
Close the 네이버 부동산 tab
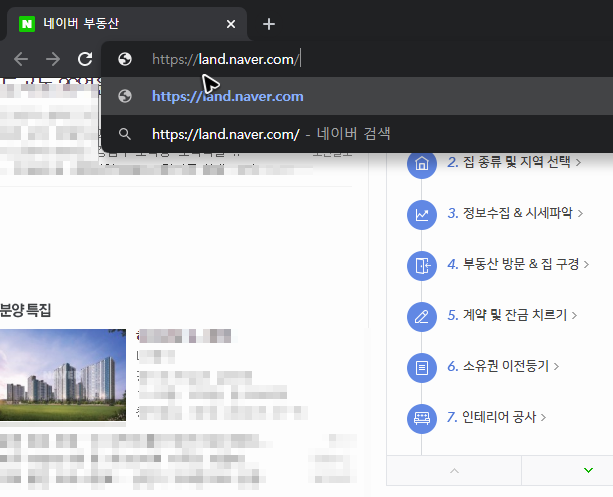231,24
